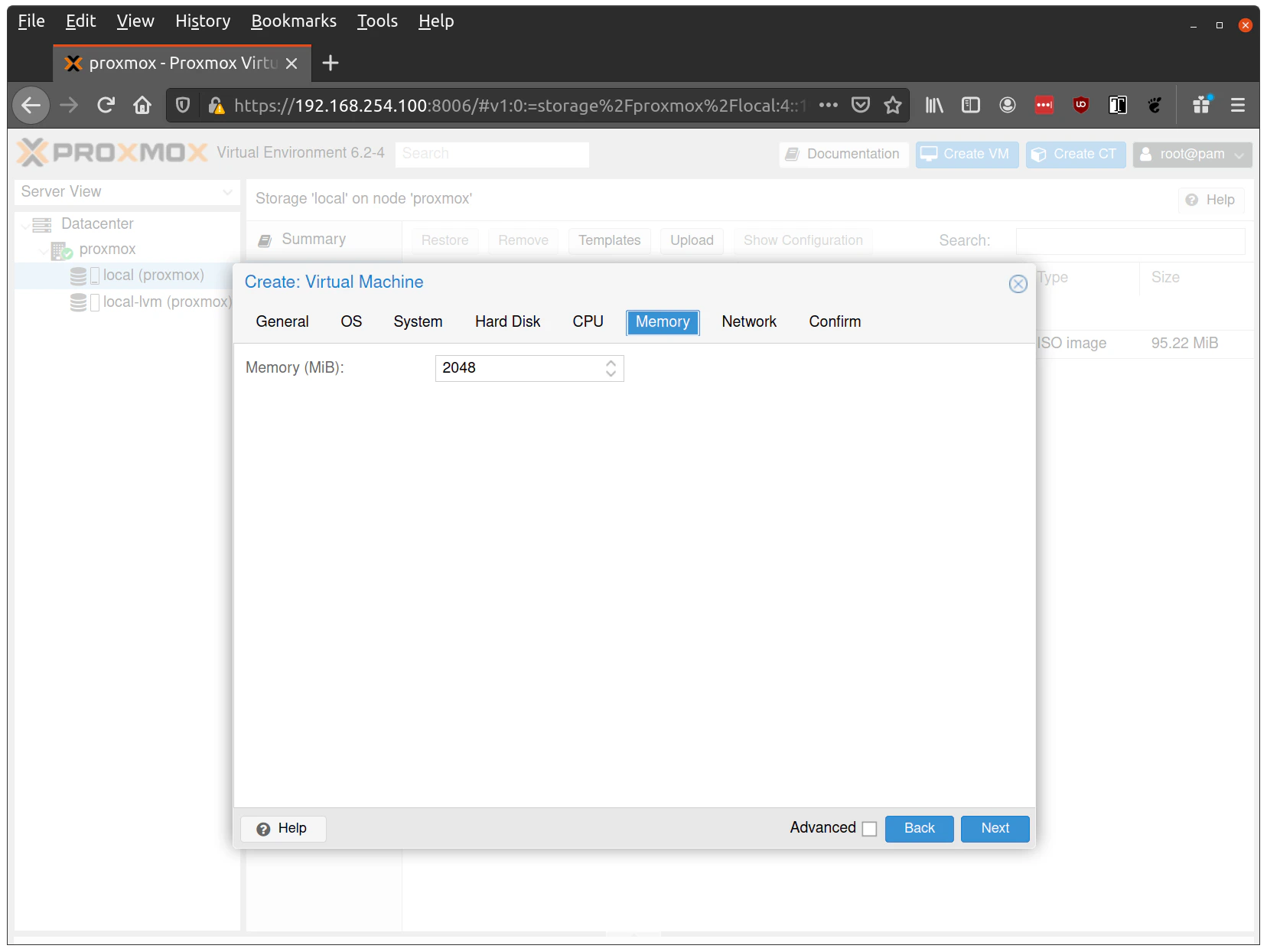Click the browser forward arrow
This screenshot has width=1267, height=952.
69,106
